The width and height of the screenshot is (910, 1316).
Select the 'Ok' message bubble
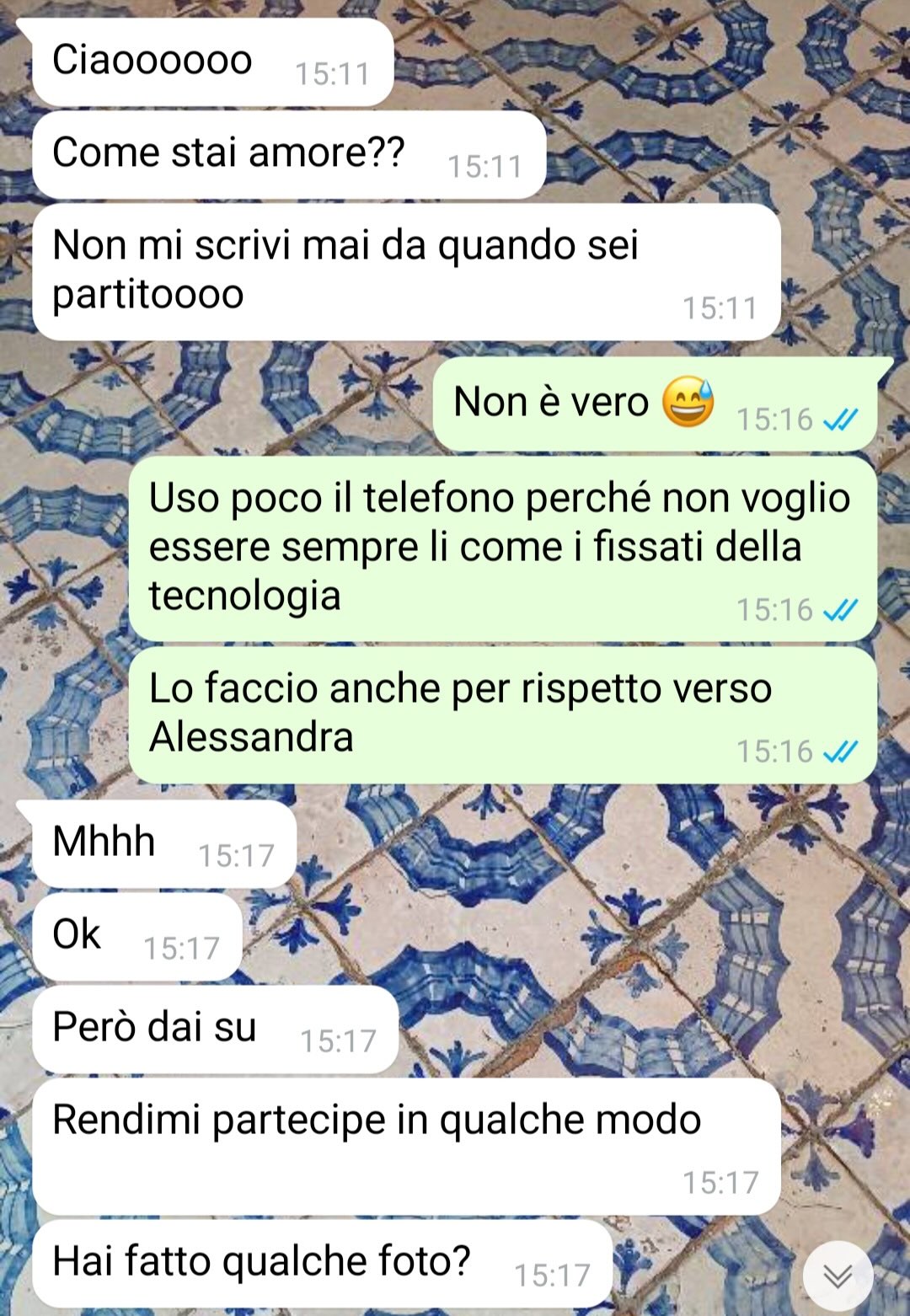[x=137, y=937]
